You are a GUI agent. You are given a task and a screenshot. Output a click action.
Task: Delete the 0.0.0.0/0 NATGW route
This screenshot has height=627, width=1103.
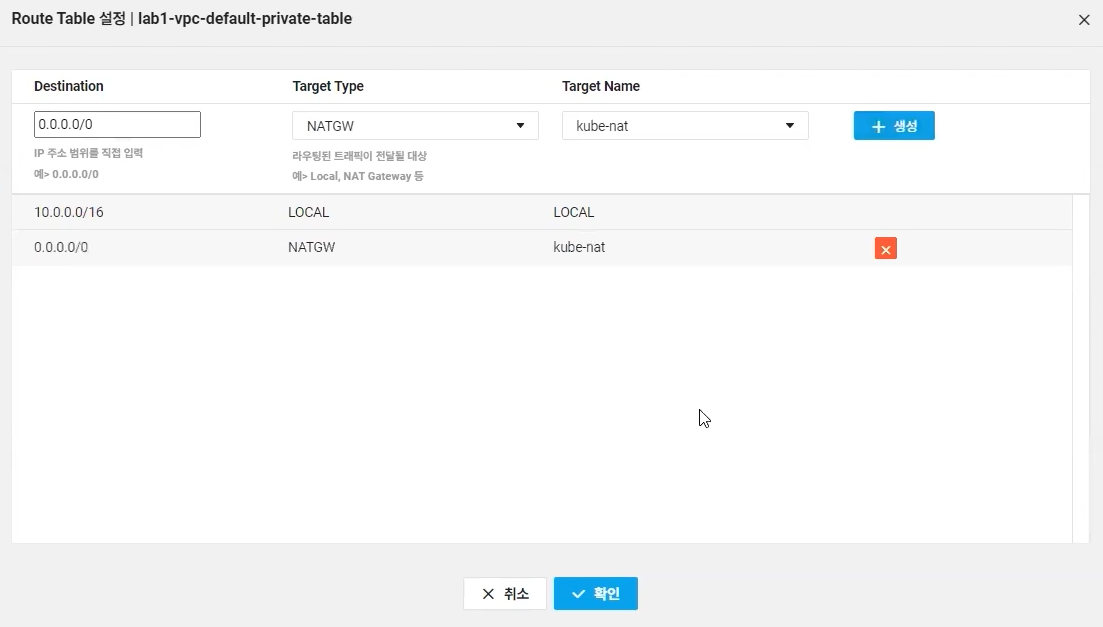(885, 249)
